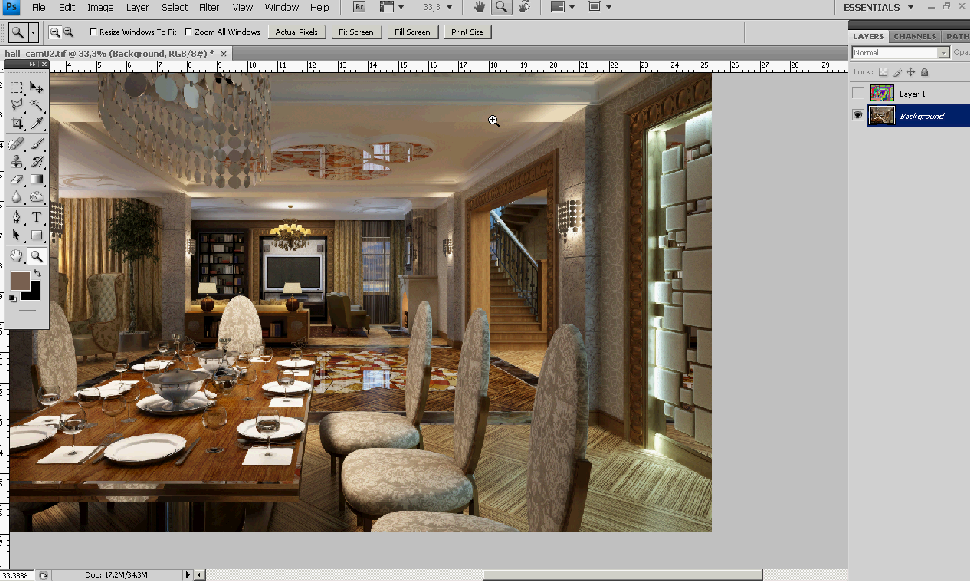Open the Screen Mode dropdown

click(599, 7)
